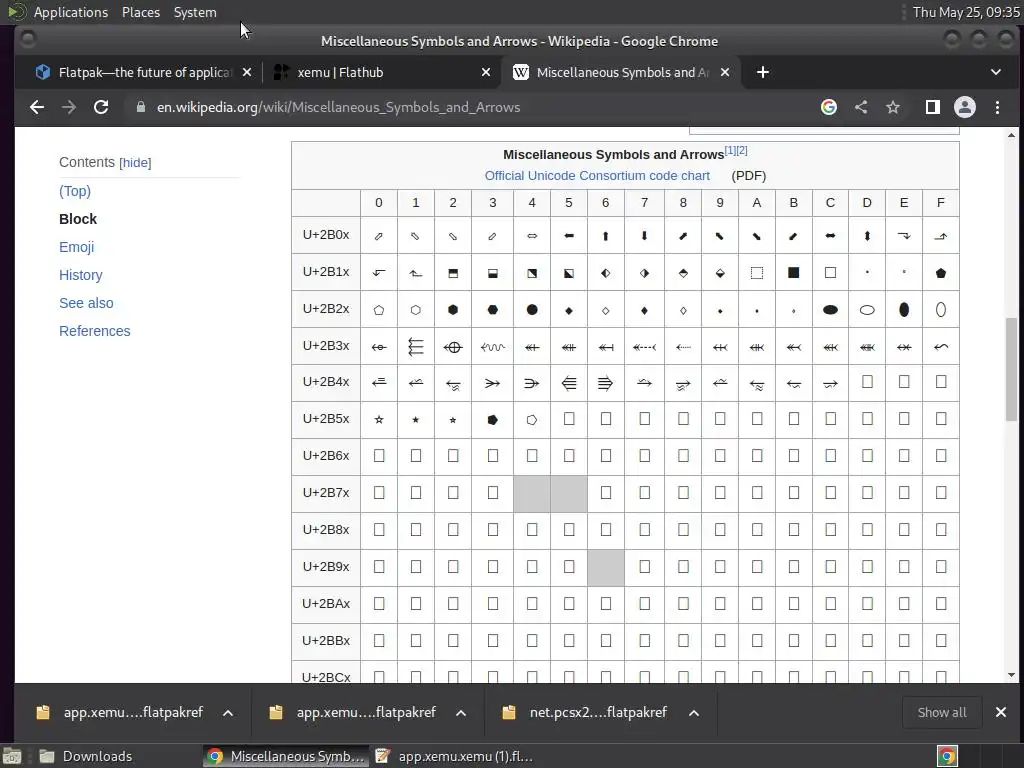Expand options for net.pcsx2 flatpakref download
Screen dimensions: 1024x768
pos(694,713)
